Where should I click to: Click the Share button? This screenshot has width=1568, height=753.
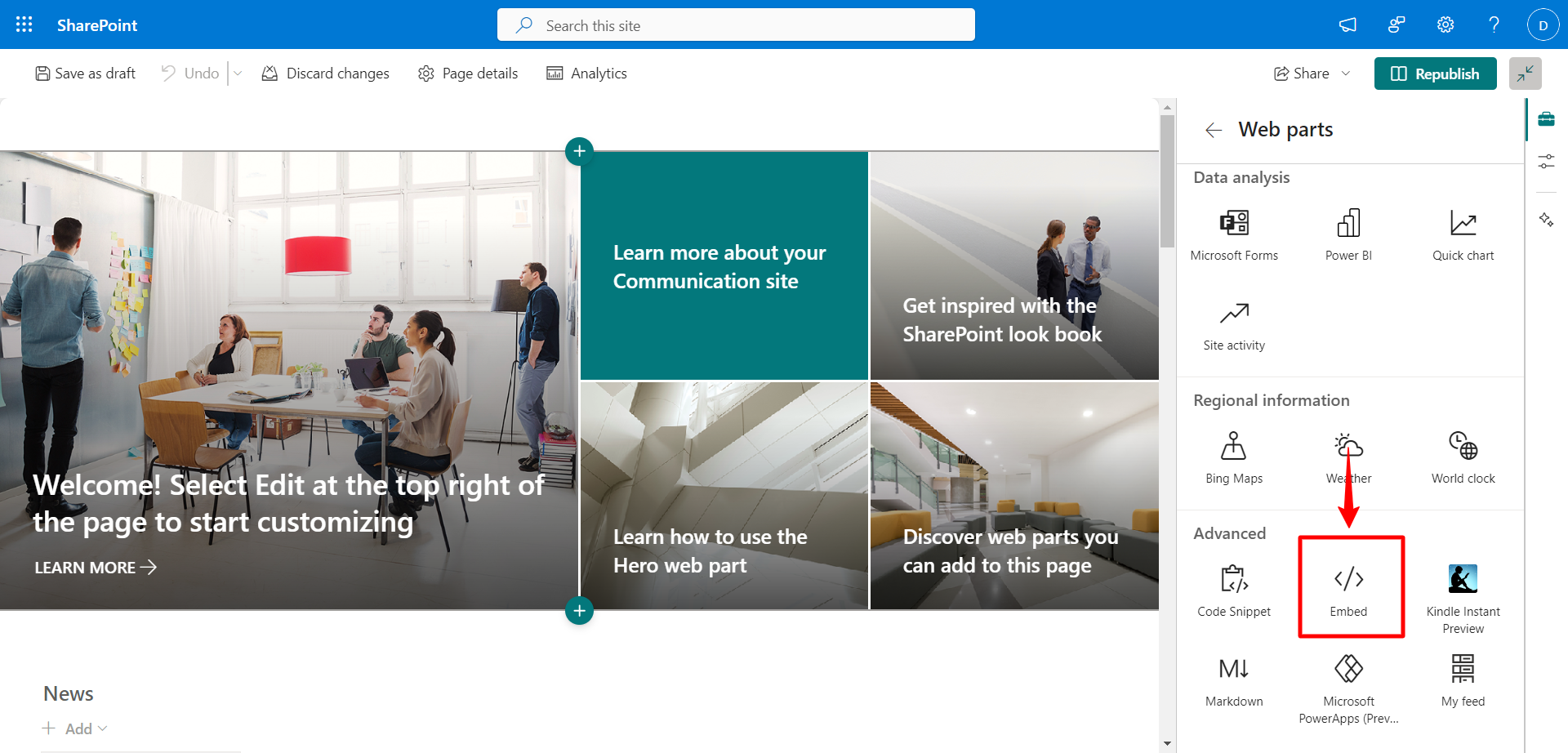(x=1302, y=74)
